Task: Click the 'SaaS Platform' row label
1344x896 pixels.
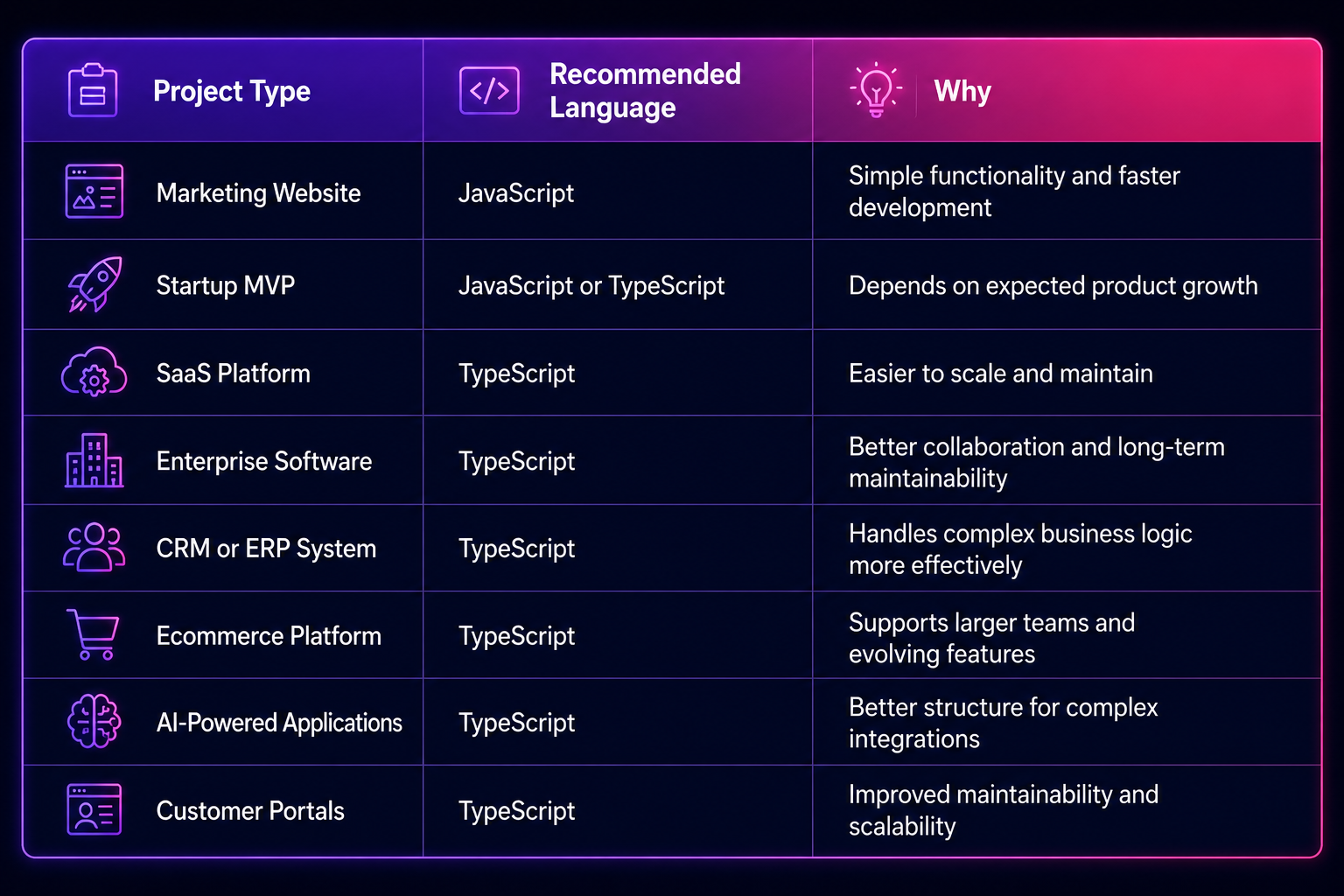Action: coord(234,374)
